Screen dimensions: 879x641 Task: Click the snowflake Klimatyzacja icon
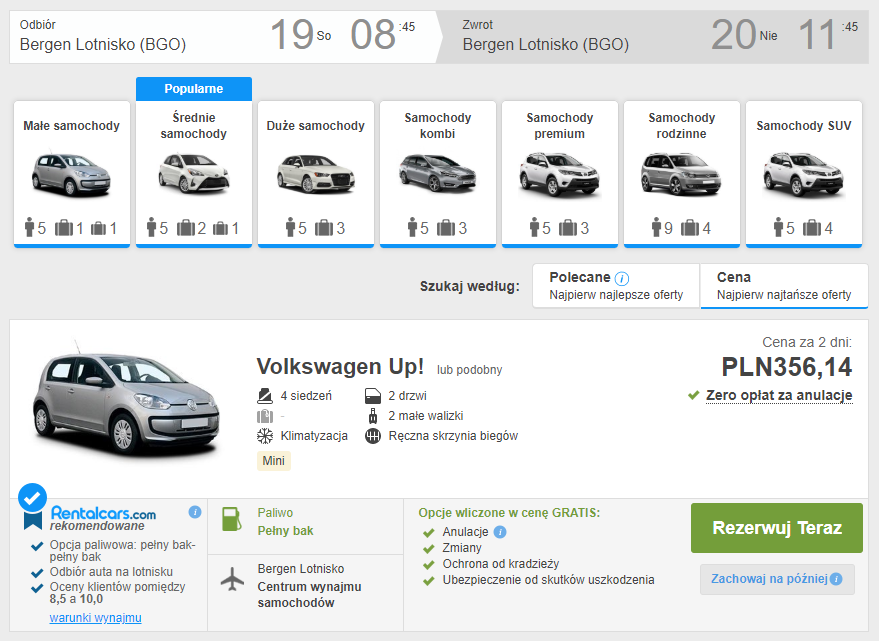click(x=265, y=436)
